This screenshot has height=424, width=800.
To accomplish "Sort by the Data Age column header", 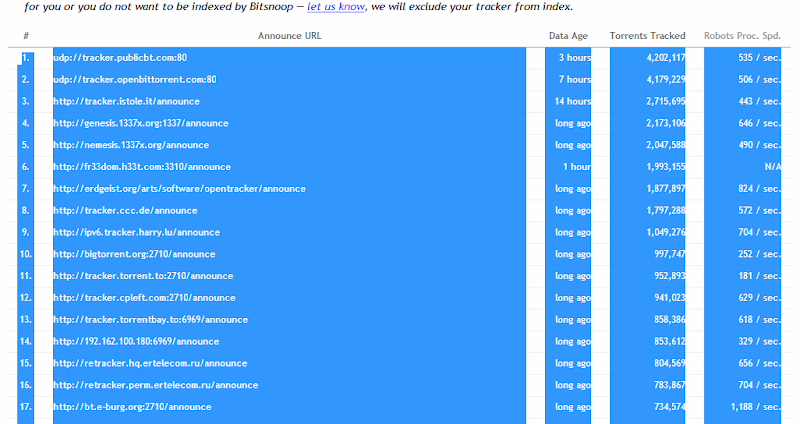I will pos(568,36).
